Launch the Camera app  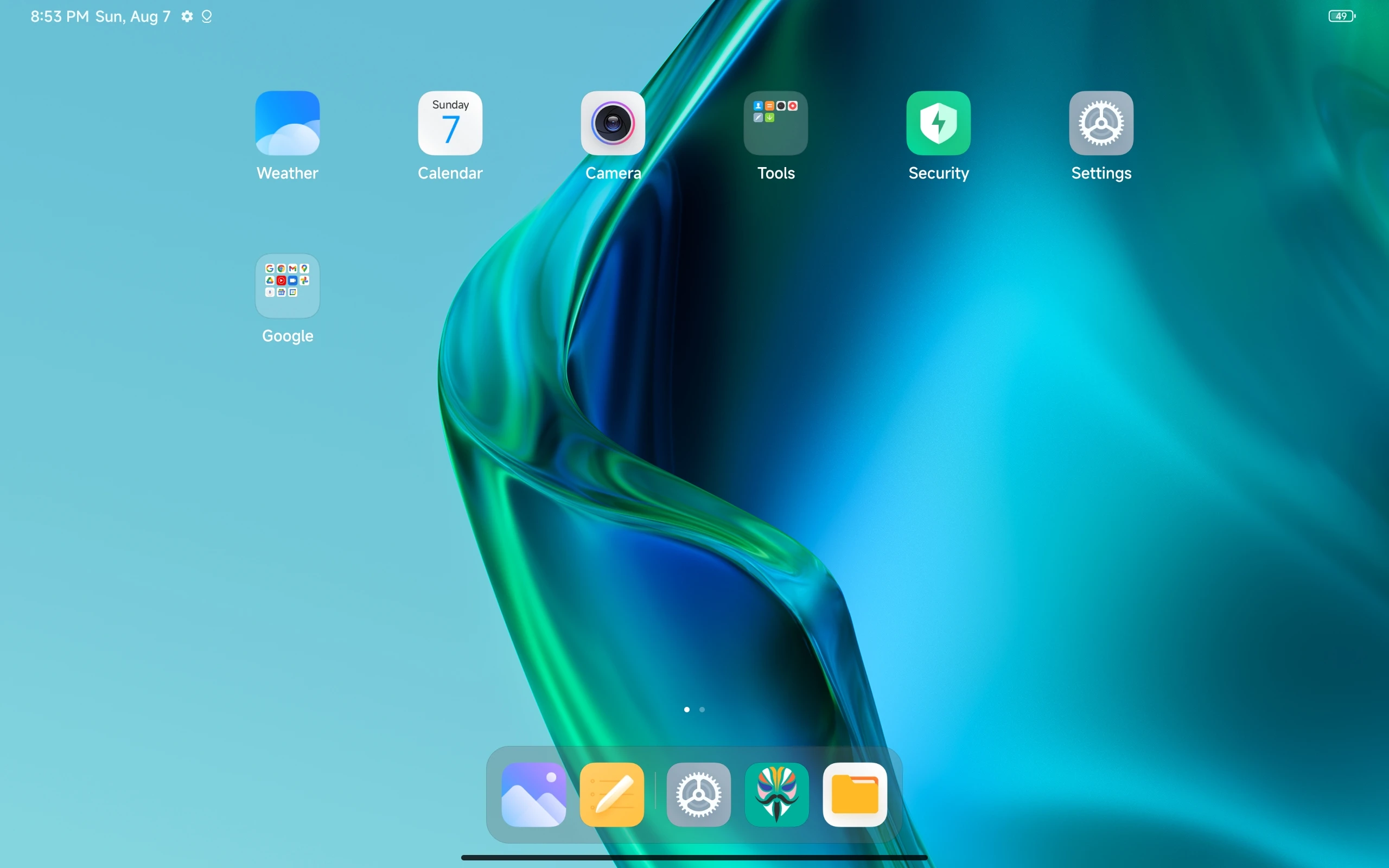click(x=613, y=123)
